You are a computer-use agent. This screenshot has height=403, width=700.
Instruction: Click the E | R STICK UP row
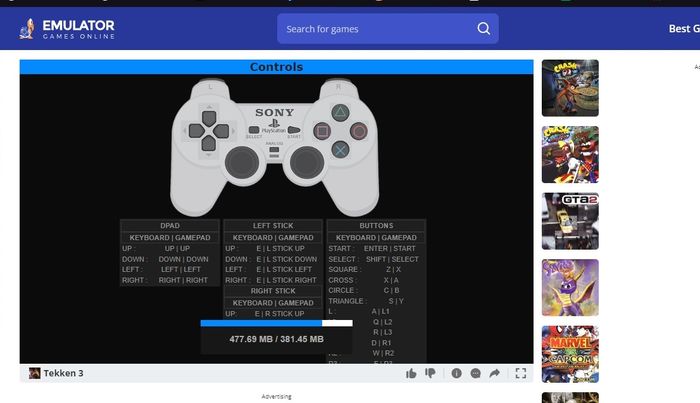click(x=273, y=314)
